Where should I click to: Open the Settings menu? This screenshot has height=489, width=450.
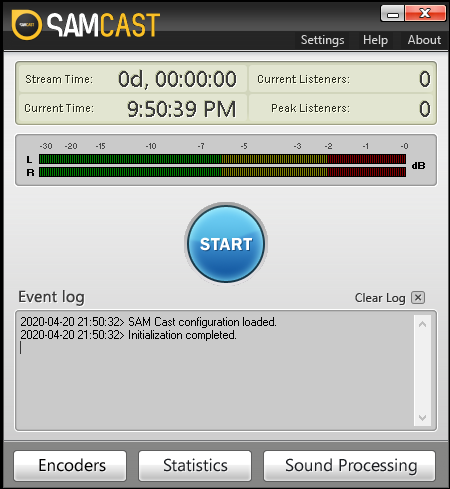322,40
